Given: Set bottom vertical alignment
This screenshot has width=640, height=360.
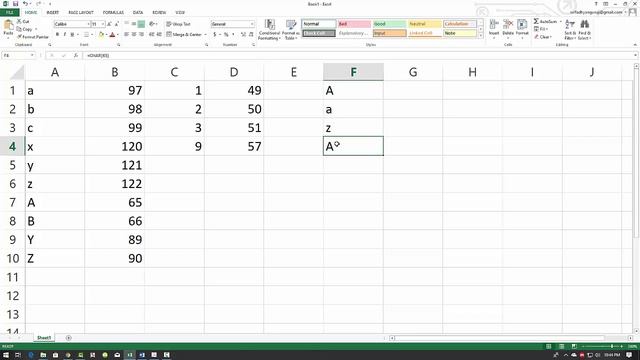Looking at the screenshot, I should pyautogui.click(x=141, y=24).
